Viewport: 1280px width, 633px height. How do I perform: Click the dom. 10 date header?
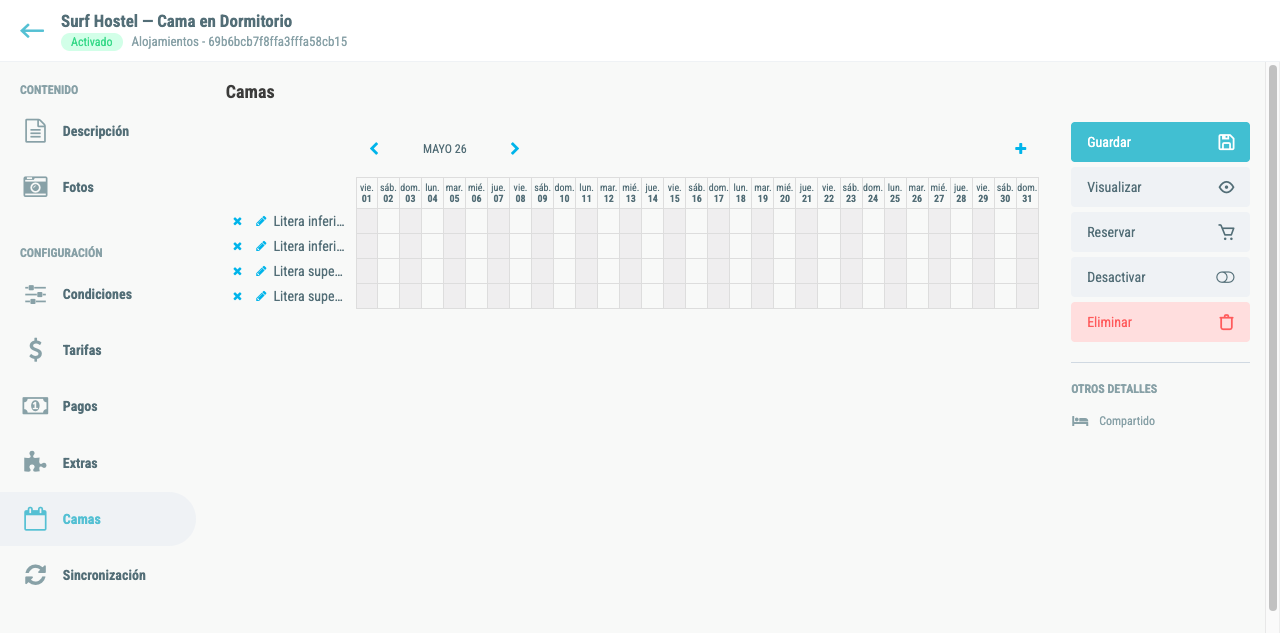click(565, 193)
